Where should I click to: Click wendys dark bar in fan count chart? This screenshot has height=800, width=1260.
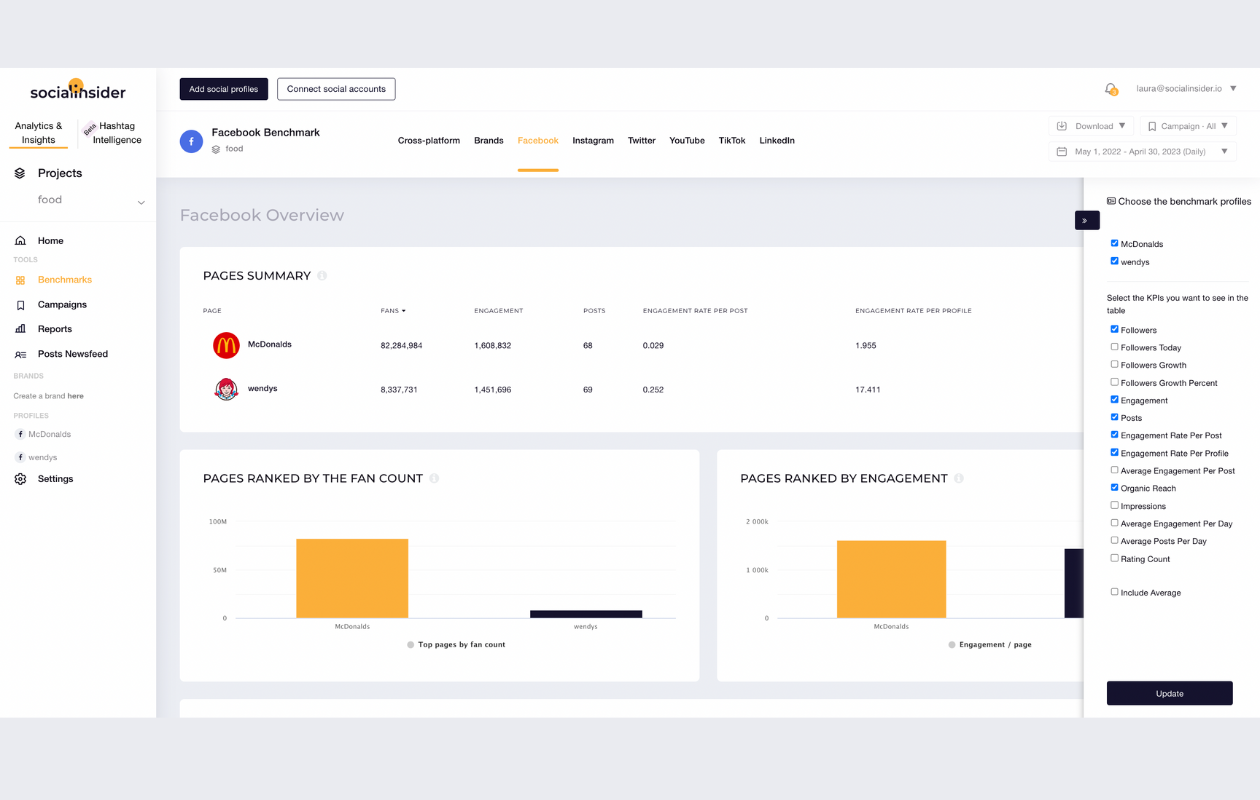pos(586,614)
